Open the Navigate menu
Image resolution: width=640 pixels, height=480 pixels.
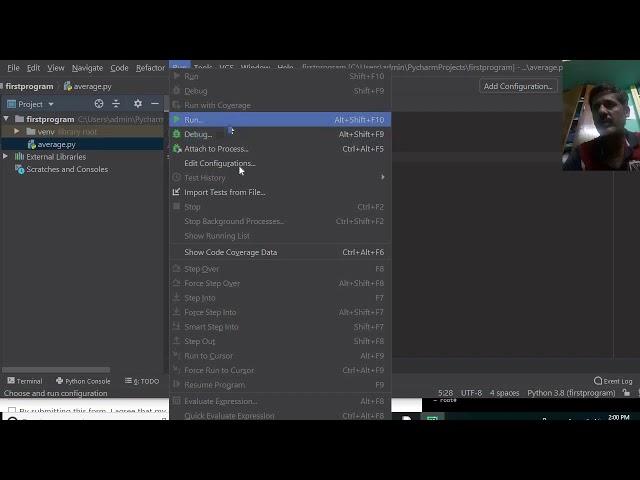pos(87,68)
